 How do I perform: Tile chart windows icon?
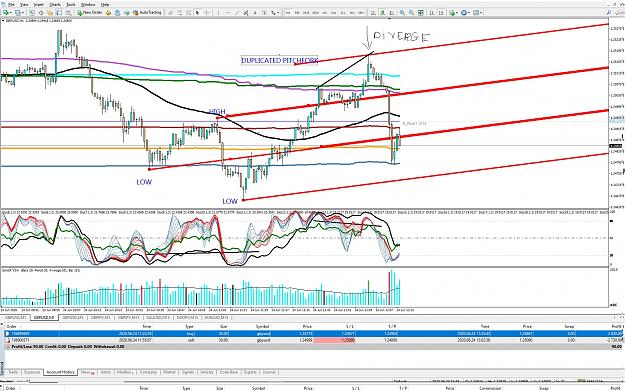[421, 13]
